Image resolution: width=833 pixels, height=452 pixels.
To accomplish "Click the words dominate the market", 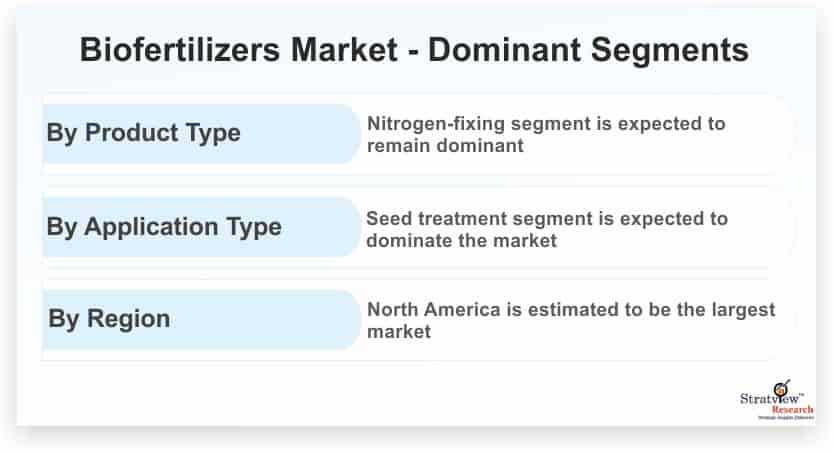I will pyautogui.click(x=461, y=241).
